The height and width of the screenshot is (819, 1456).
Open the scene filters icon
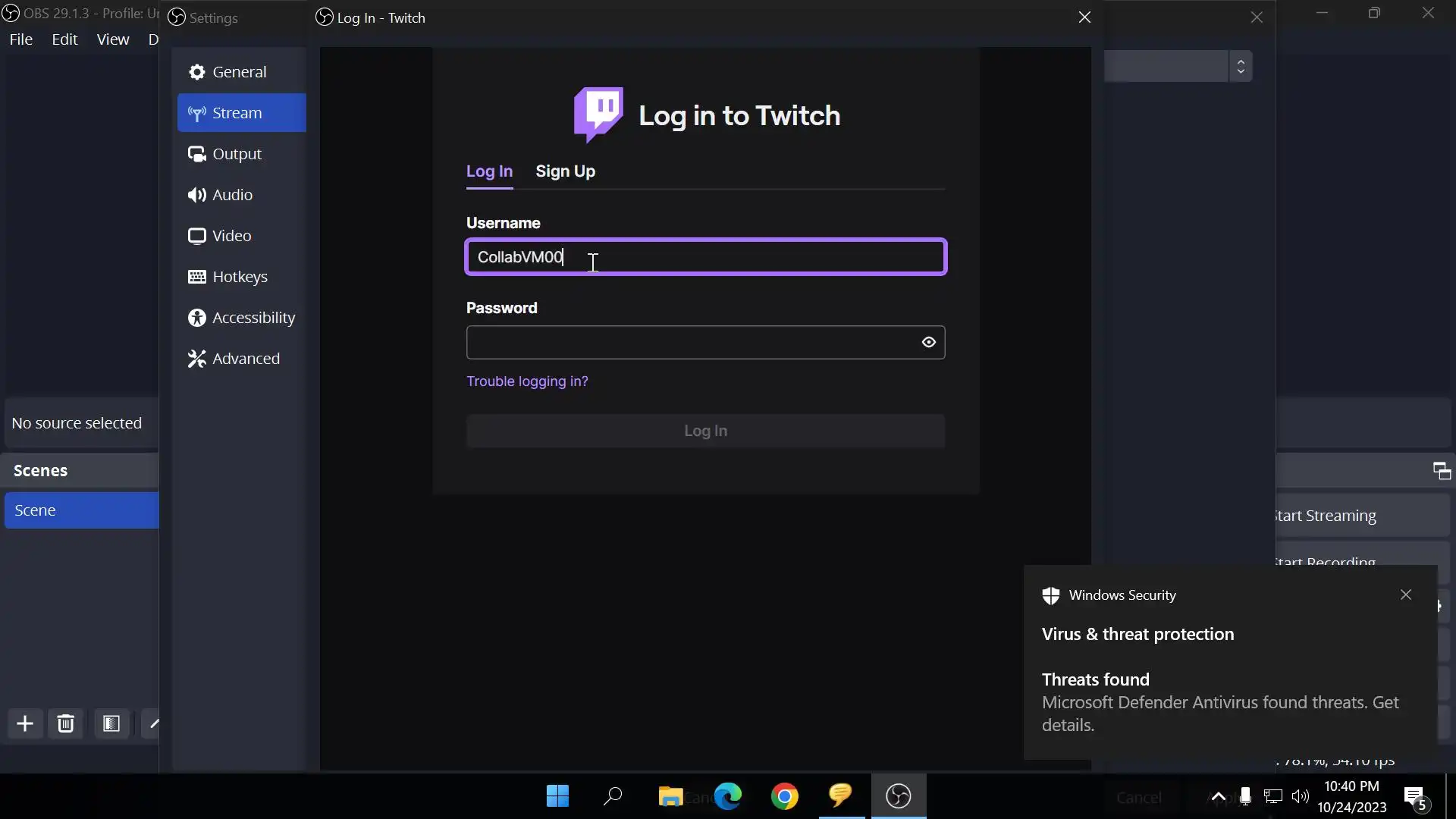[111, 724]
